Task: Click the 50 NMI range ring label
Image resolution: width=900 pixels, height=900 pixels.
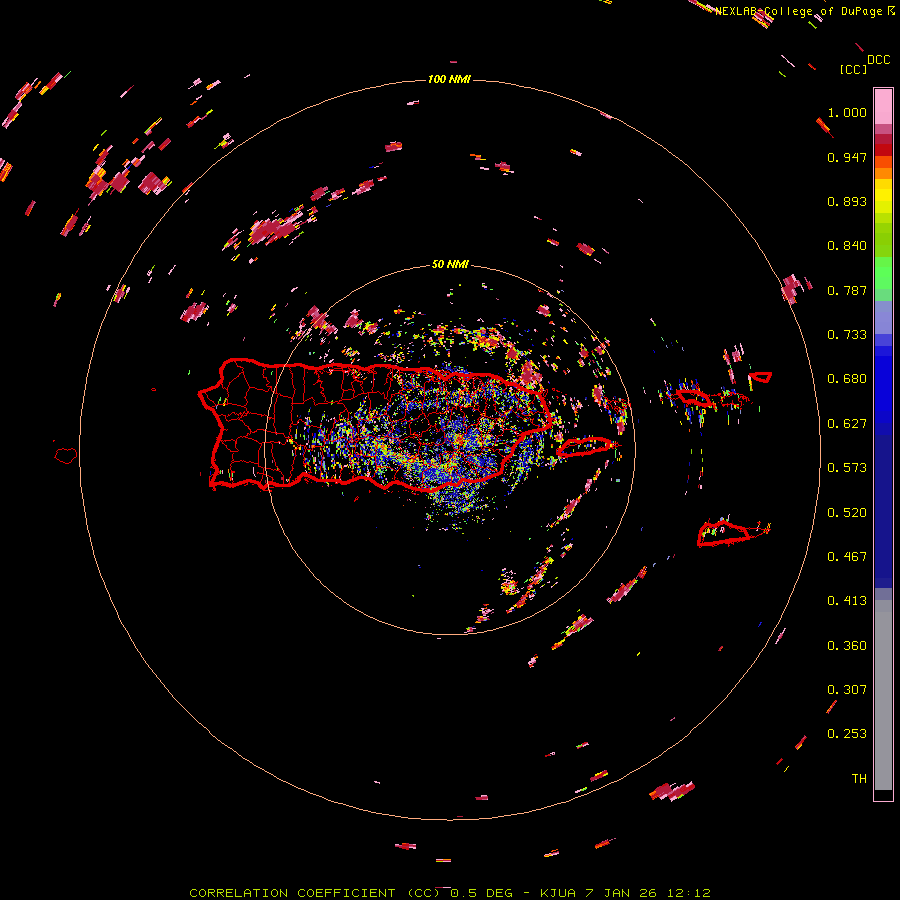Action: click(x=450, y=265)
